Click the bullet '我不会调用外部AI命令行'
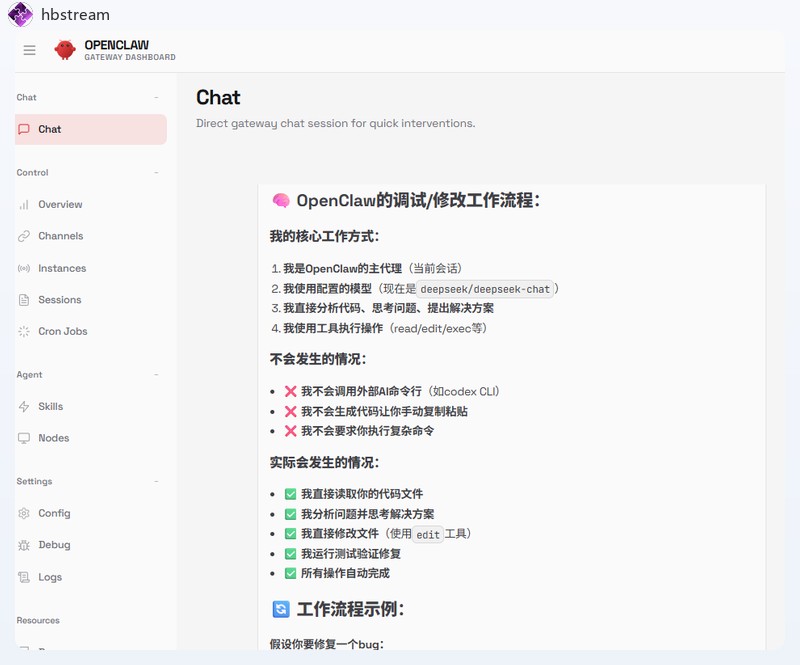Viewport: 800px width, 665px height. [361, 391]
